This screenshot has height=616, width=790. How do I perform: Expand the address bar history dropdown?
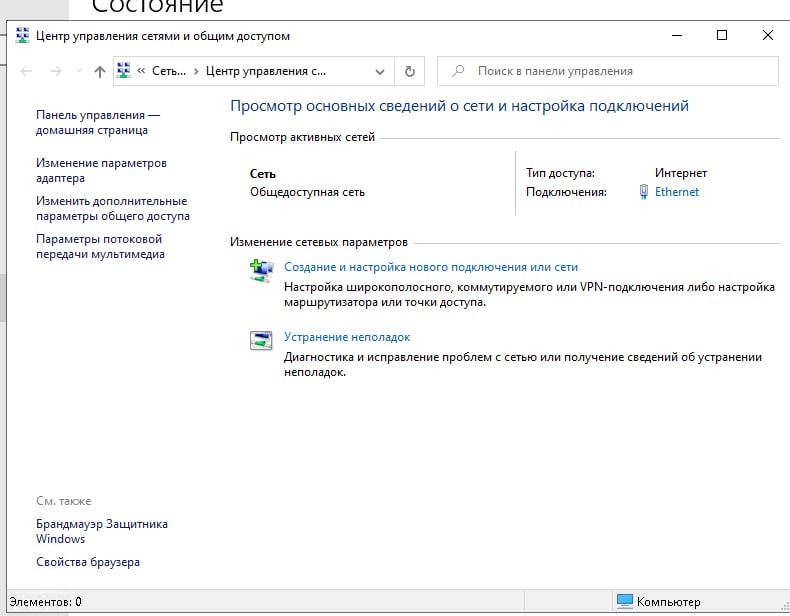point(380,72)
